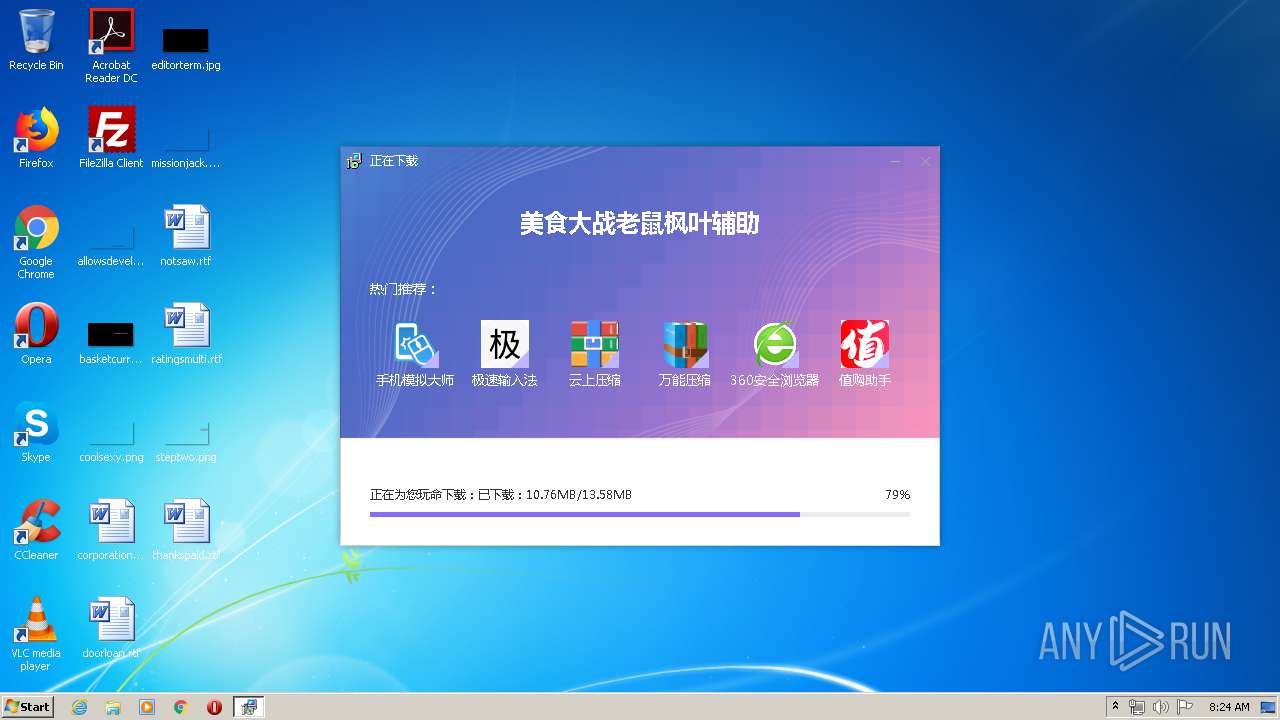Screen dimensions: 1280x720
Task: Open the volume control in tray
Action: (x=1161, y=707)
